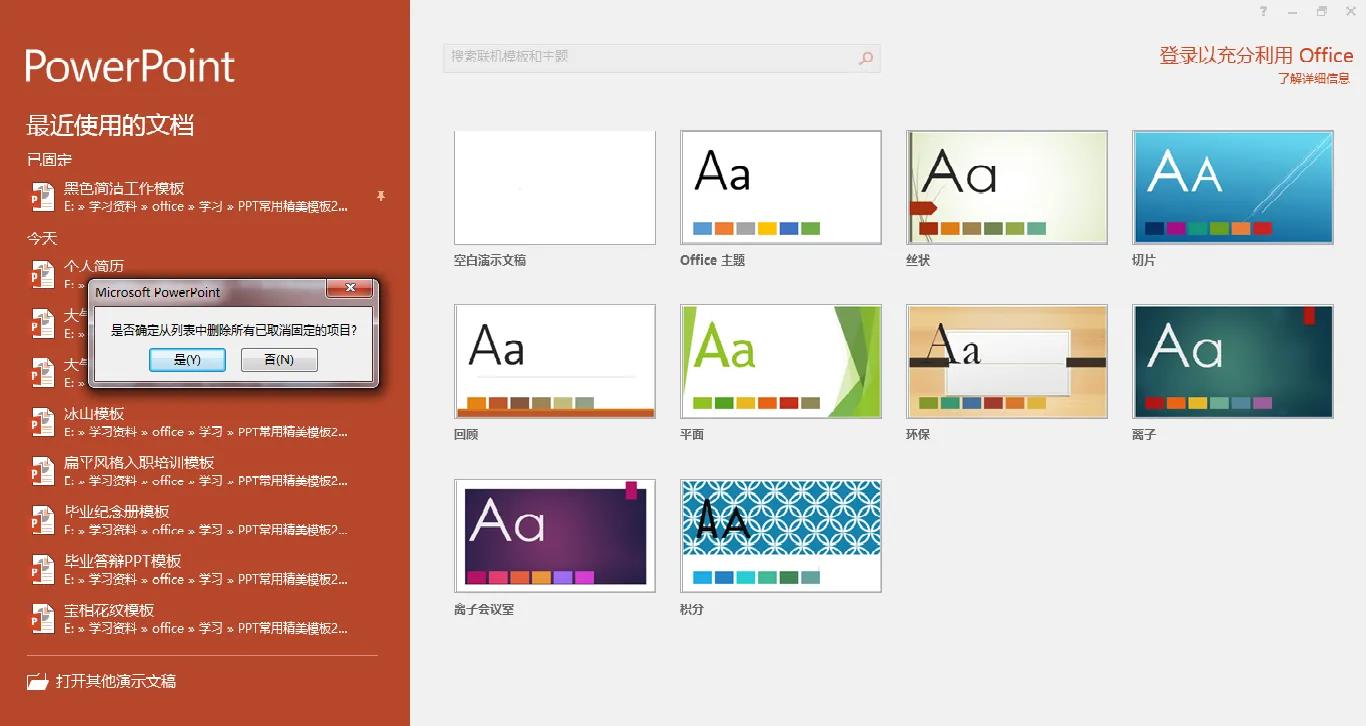Open recent document 毕业答辩PPT模板 by name
Image resolution: width=1366 pixels, height=726 pixels.
(x=123, y=561)
